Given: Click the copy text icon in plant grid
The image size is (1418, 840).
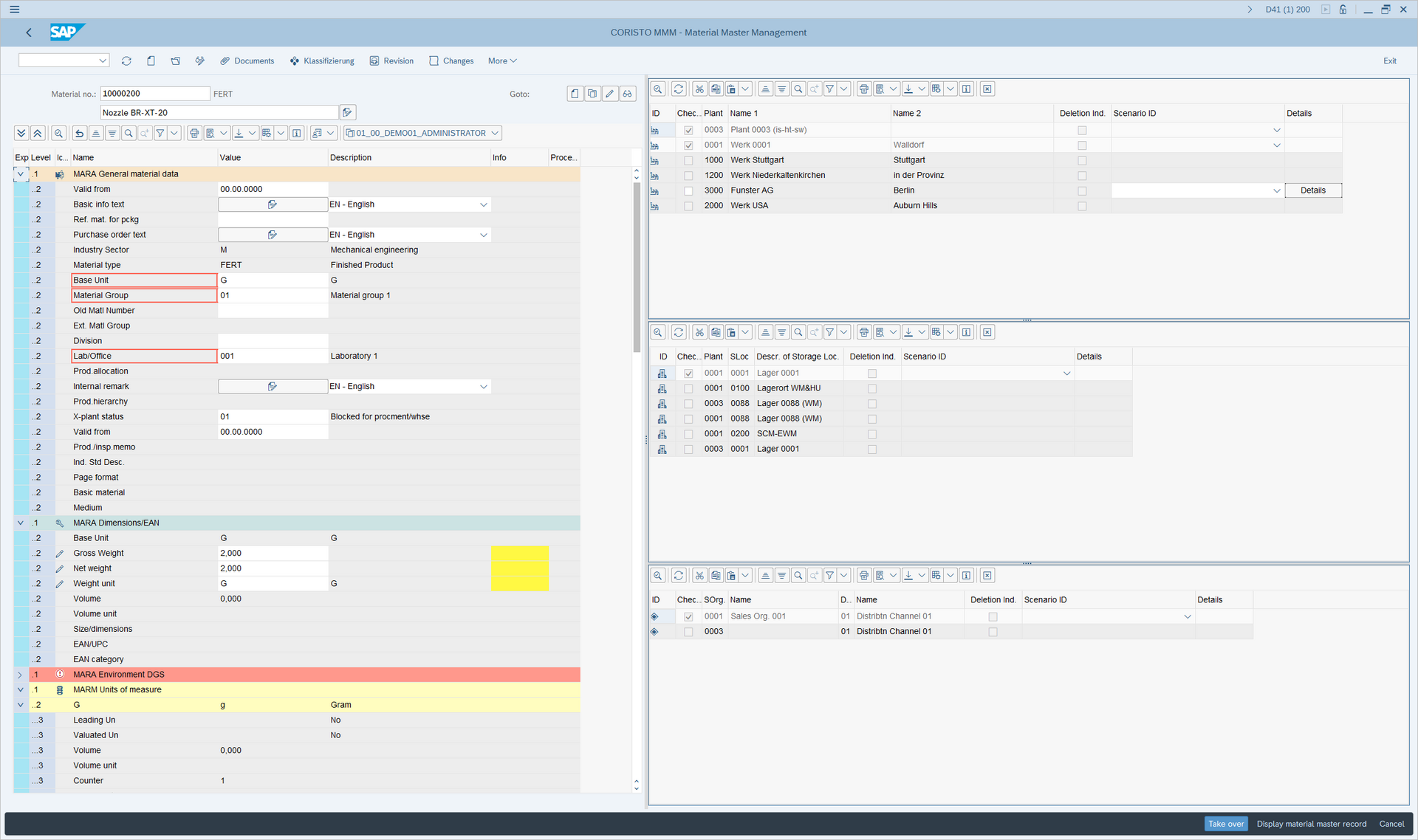Looking at the screenshot, I should point(716,89).
